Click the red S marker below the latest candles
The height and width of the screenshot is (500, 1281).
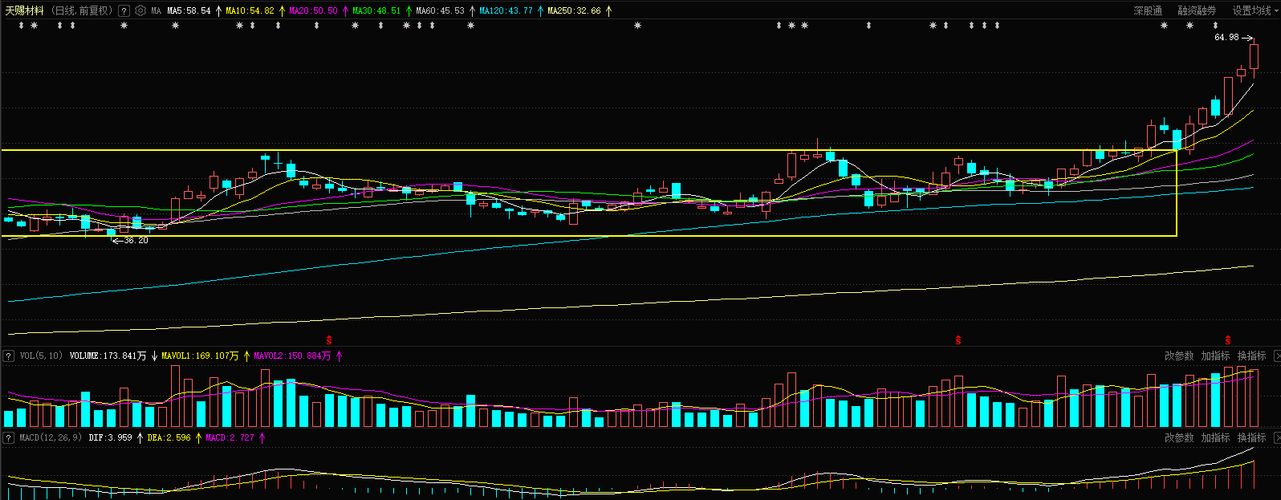[1226, 341]
